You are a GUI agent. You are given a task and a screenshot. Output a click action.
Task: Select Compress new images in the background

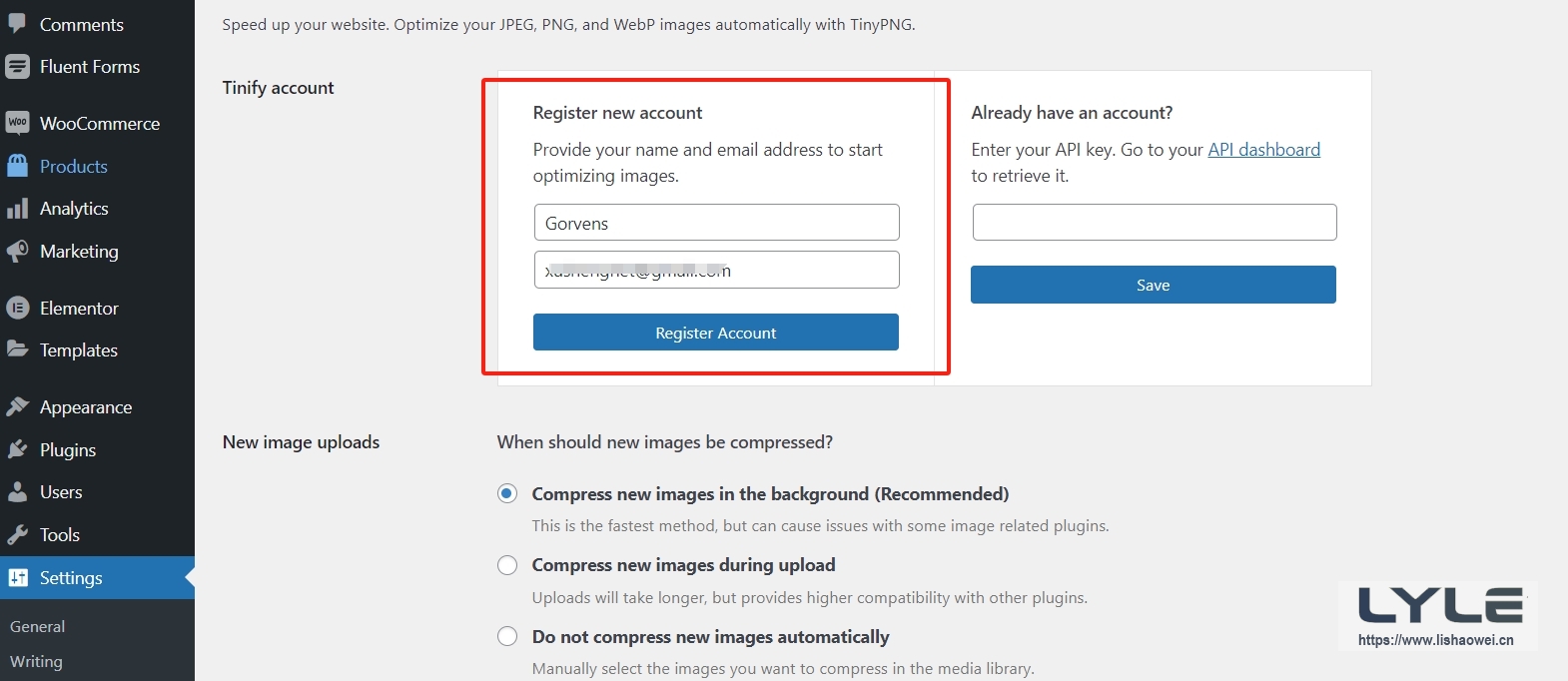coord(507,493)
